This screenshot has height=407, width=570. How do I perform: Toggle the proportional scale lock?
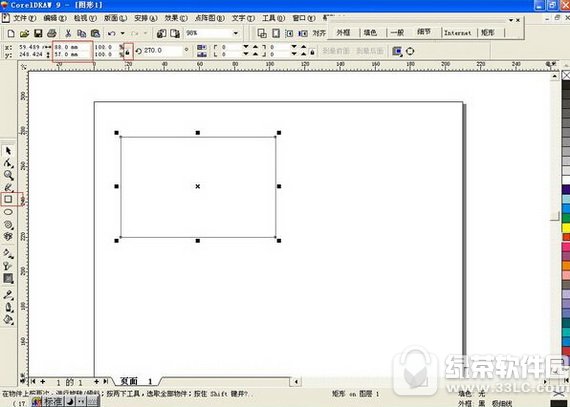128,51
